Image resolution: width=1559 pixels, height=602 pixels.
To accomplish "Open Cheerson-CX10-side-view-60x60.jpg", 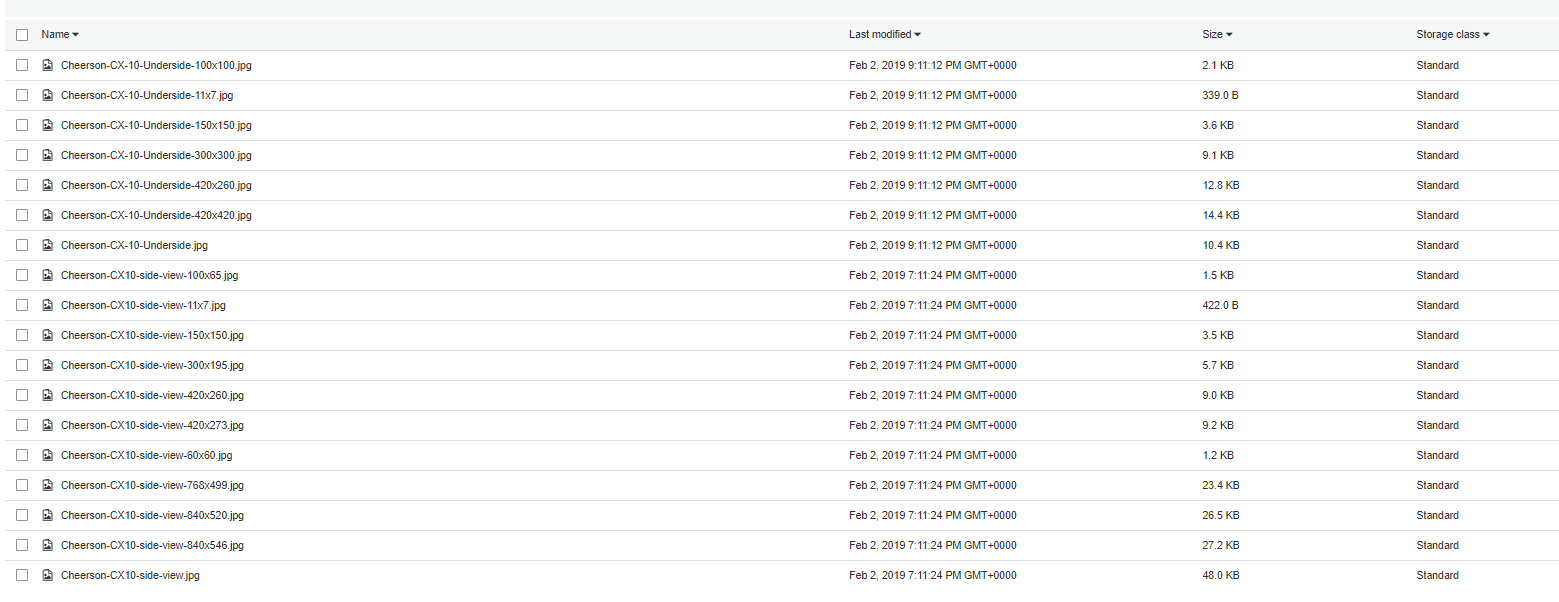I will pyautogui.click(x=145, y=454).
